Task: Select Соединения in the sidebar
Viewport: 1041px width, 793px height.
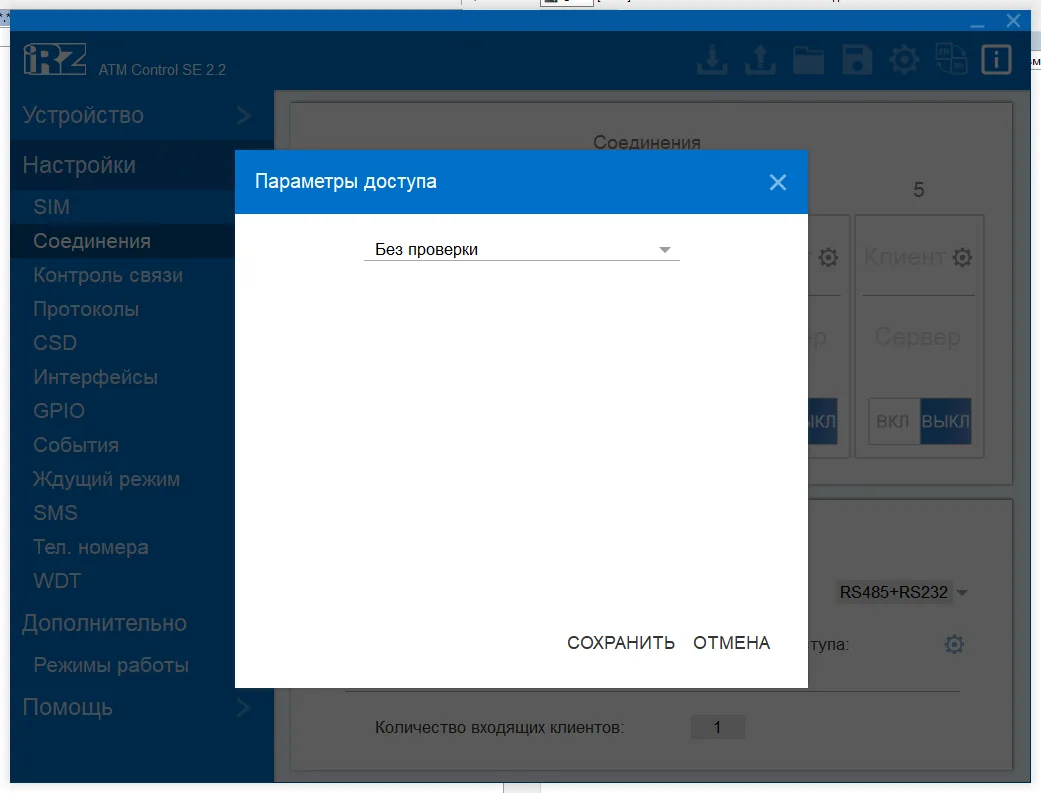Action: click(92, 241)
